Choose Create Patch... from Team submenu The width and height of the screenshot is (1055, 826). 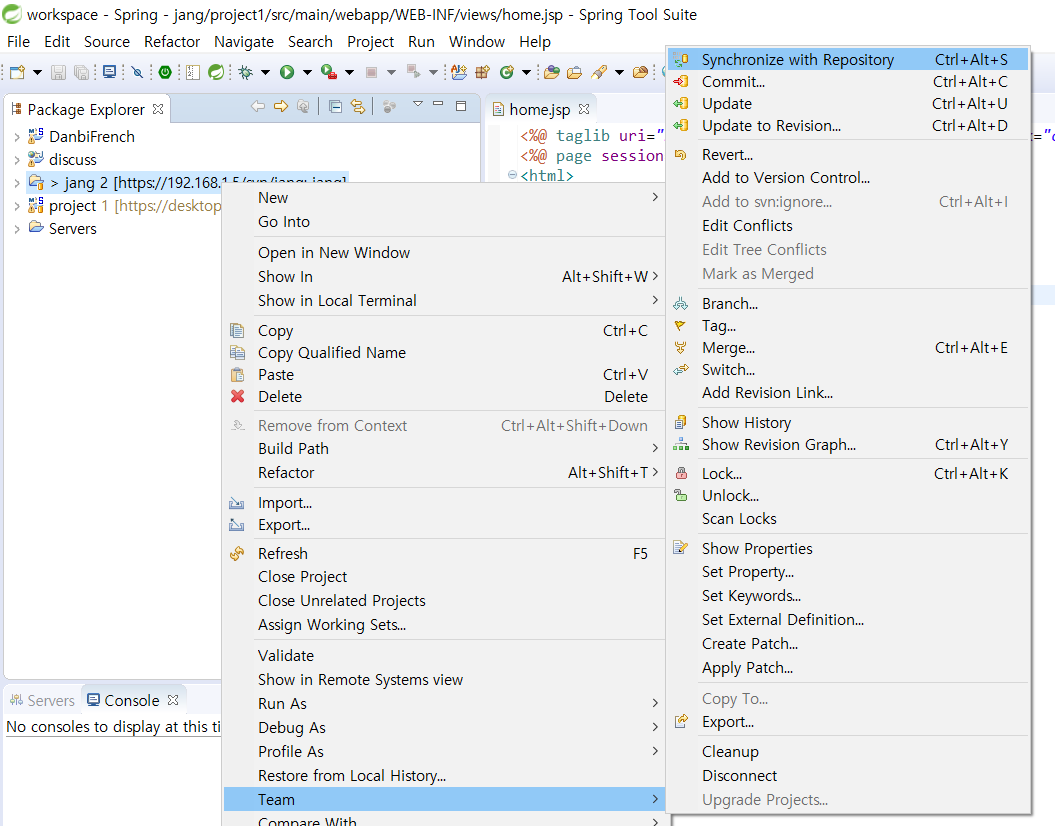[x=848, y=644]
